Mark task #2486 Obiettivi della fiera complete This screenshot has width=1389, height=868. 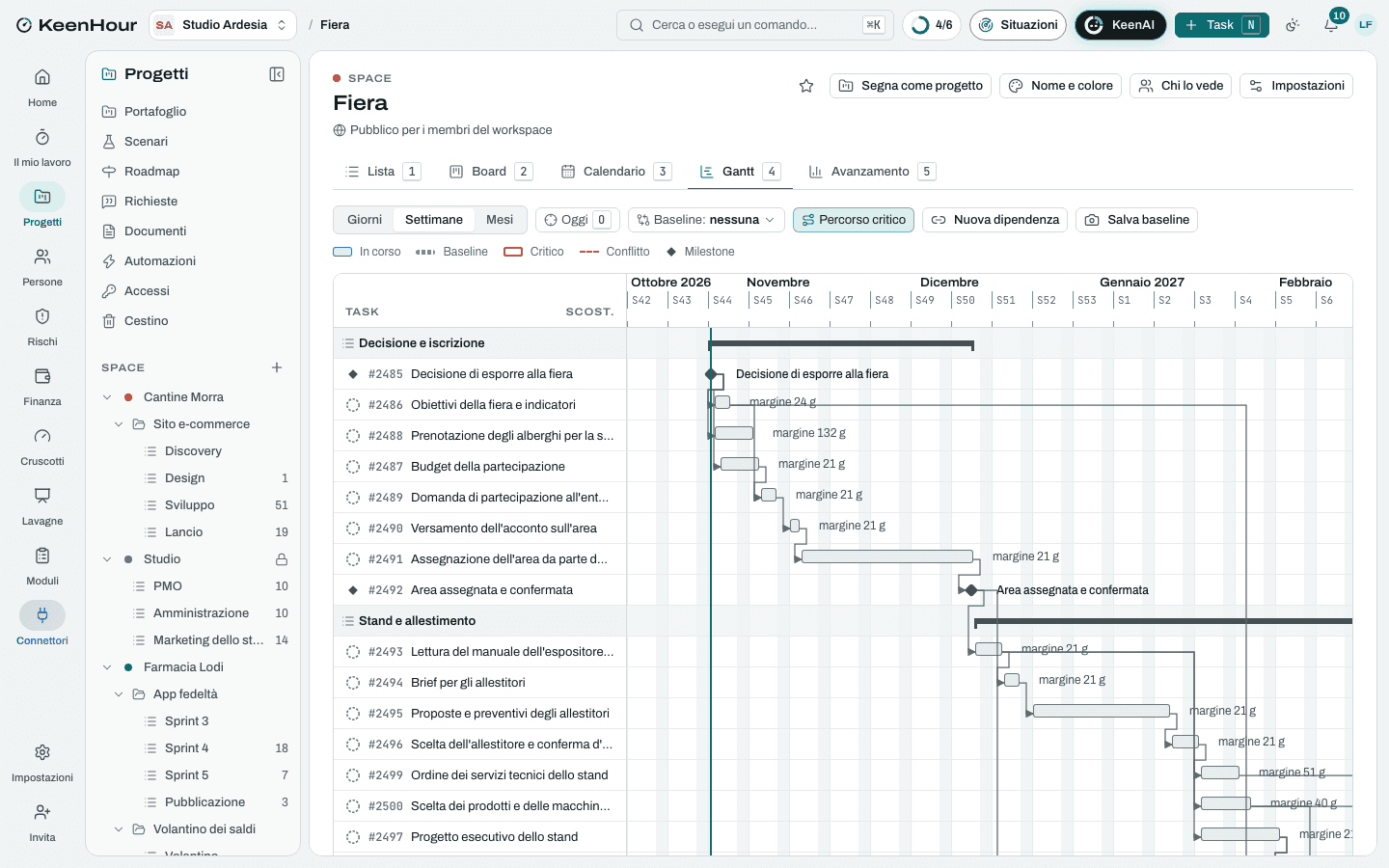[353, 405]
